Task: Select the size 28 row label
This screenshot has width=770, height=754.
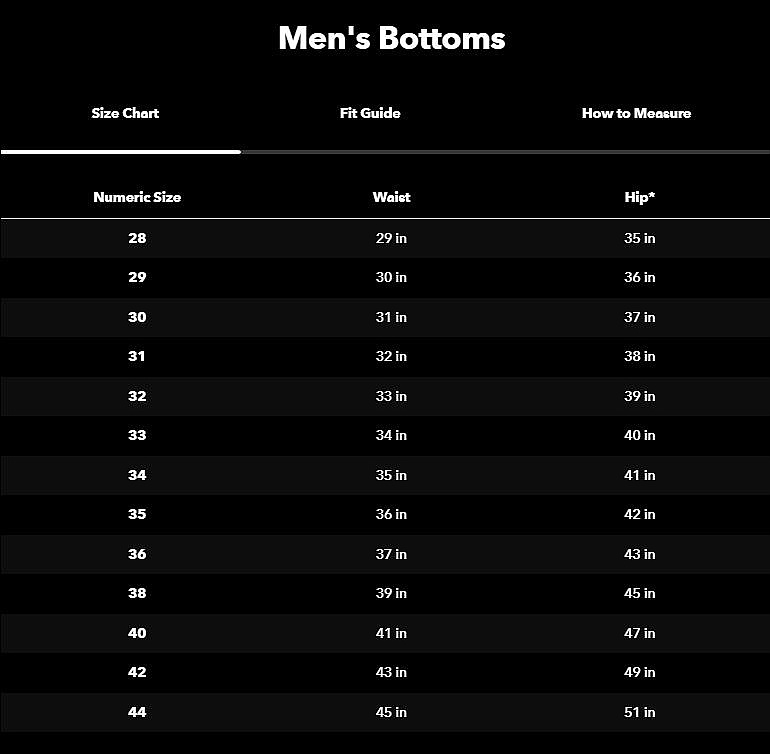Action: 137,238
